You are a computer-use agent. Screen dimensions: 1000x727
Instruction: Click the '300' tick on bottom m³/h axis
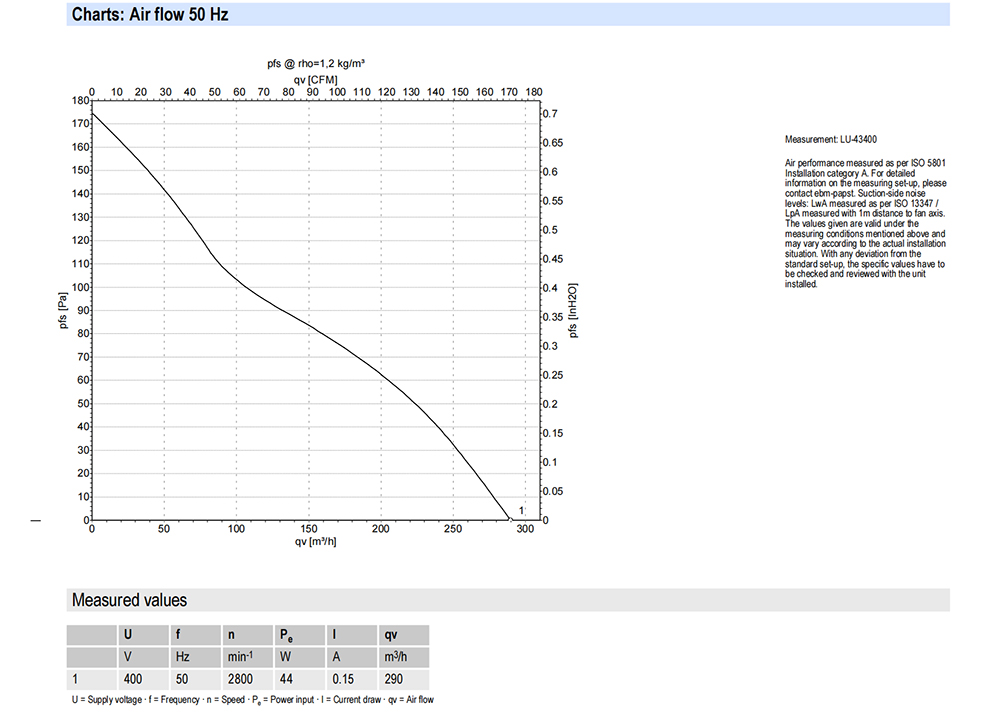(x=525, y=529)
